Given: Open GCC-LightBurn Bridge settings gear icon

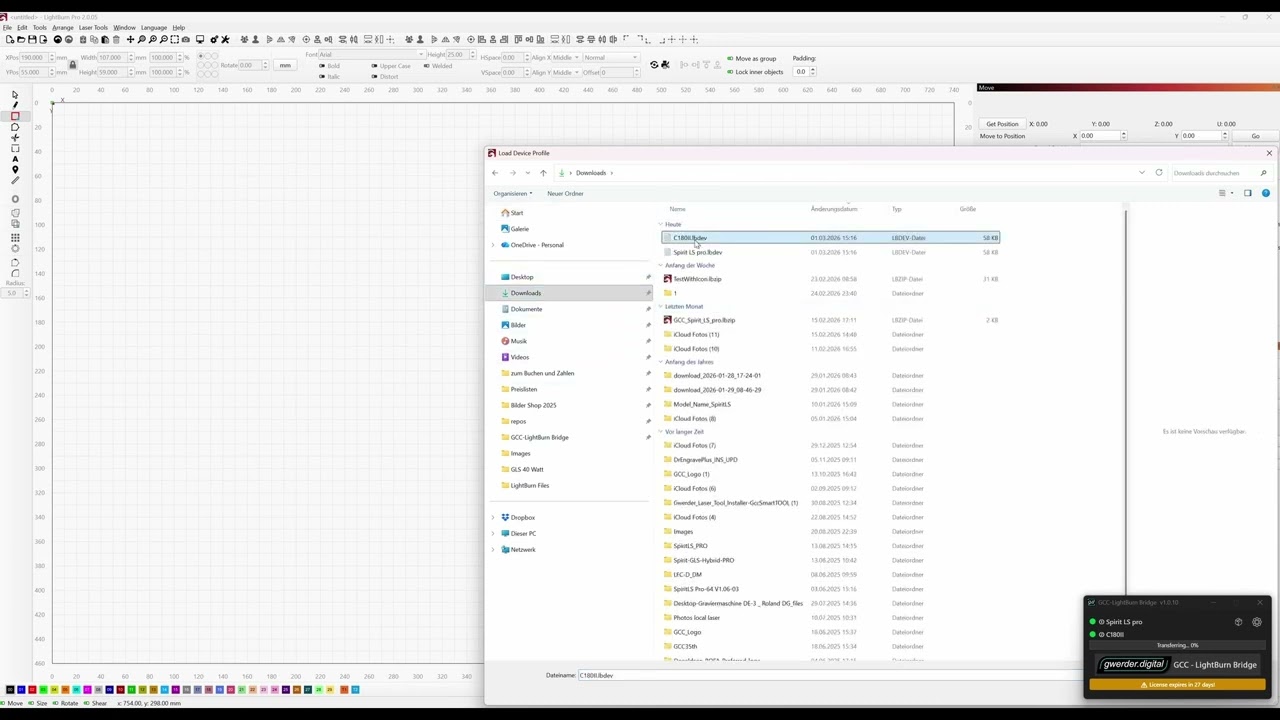Looking at the screenshot, I should [x=1257, y=622].
